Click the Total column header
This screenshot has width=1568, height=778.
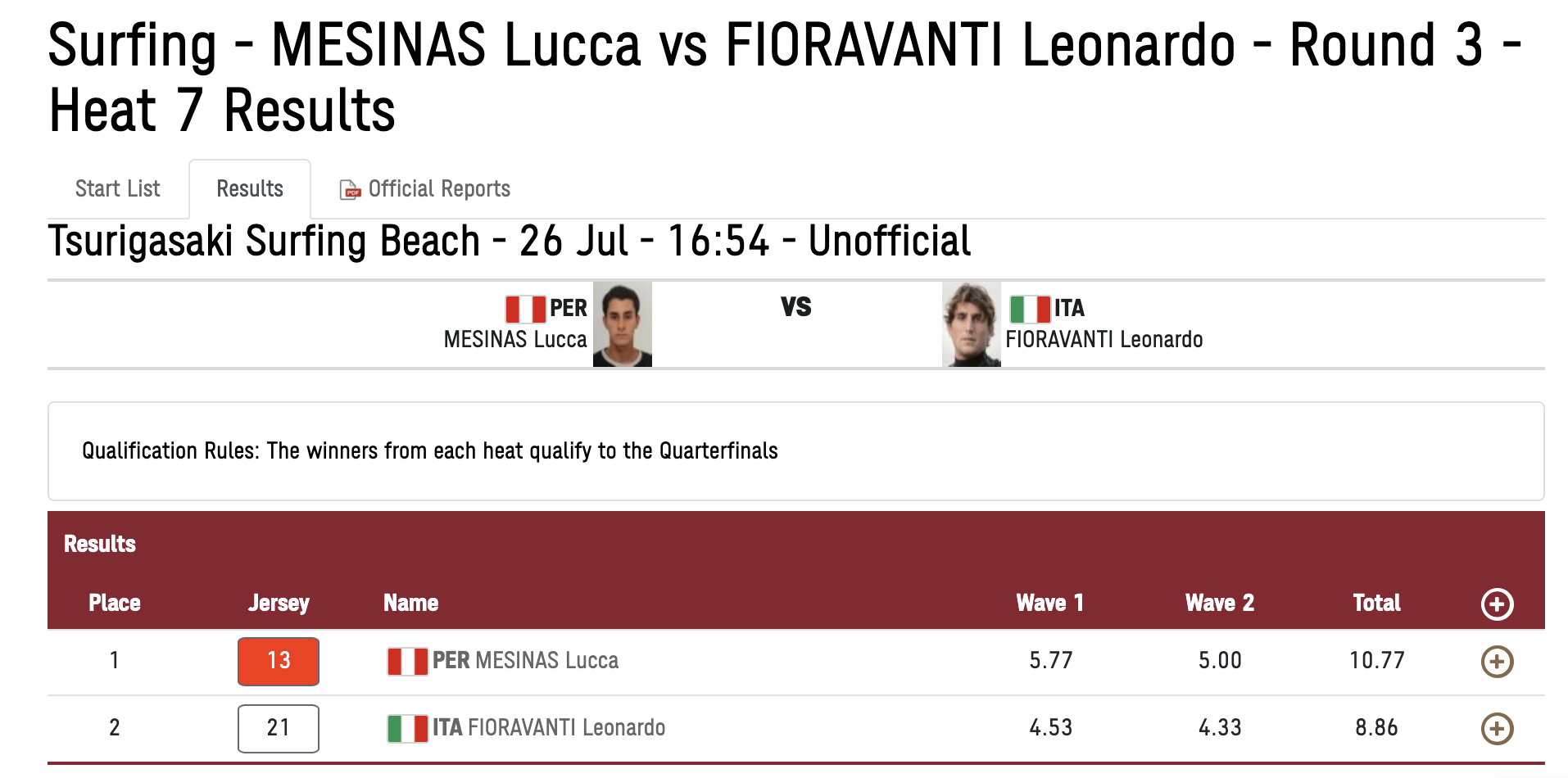click(x=1376, y=603)
